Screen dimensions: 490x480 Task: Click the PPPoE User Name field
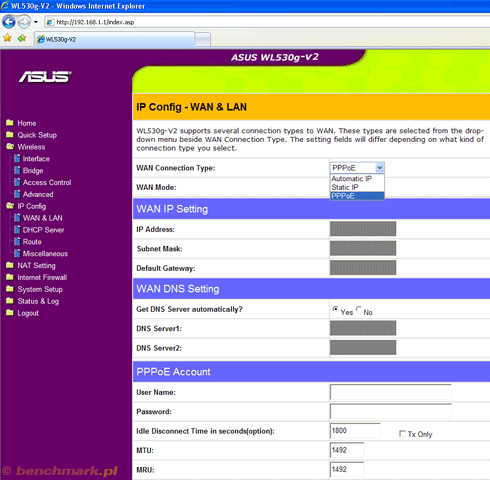391,392
